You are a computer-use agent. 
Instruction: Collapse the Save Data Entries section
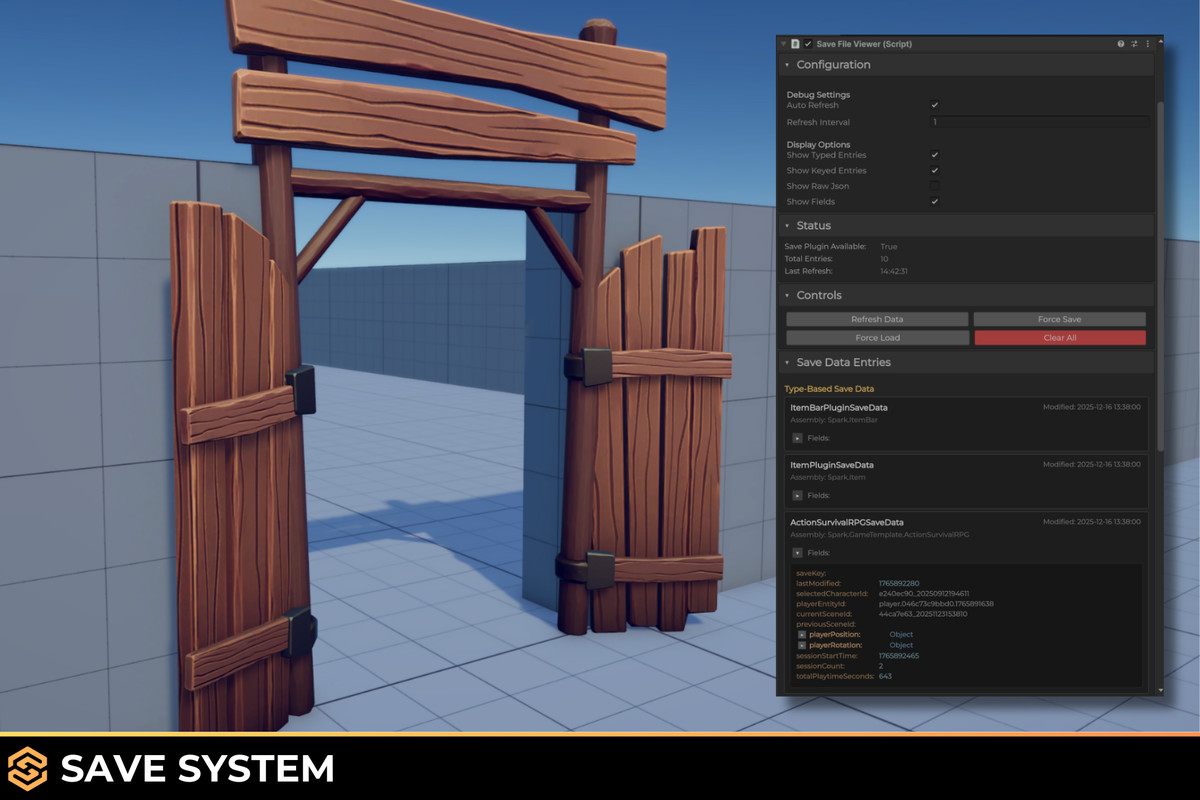click(x=788, y=362)
